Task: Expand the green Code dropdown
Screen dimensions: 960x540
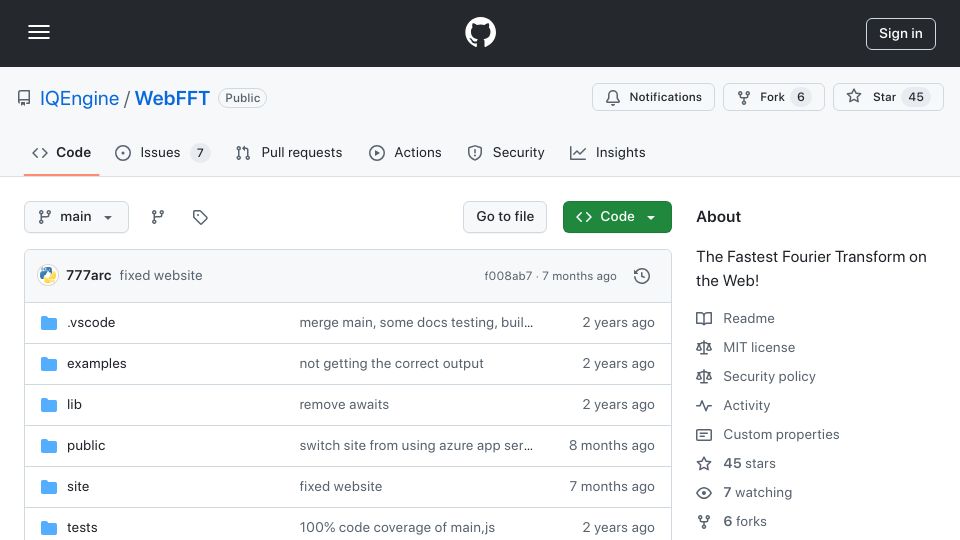Action: (617, 217)
